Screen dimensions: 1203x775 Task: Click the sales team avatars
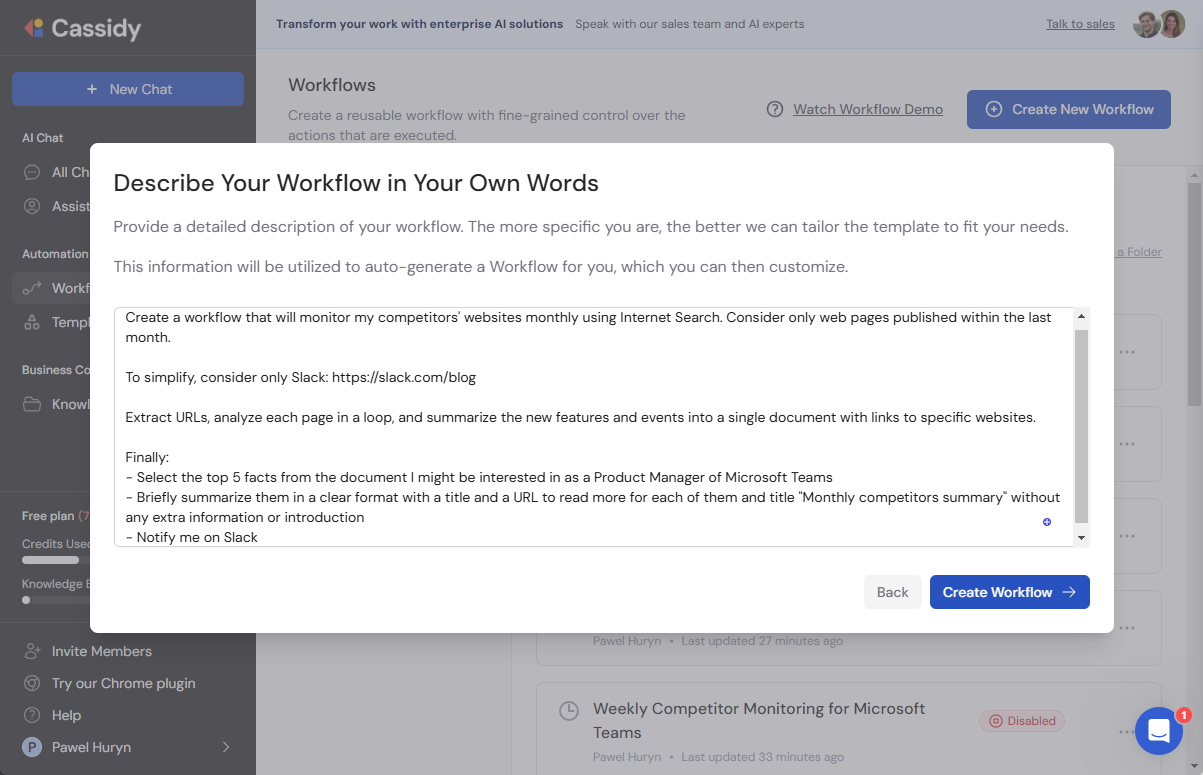1159,24
